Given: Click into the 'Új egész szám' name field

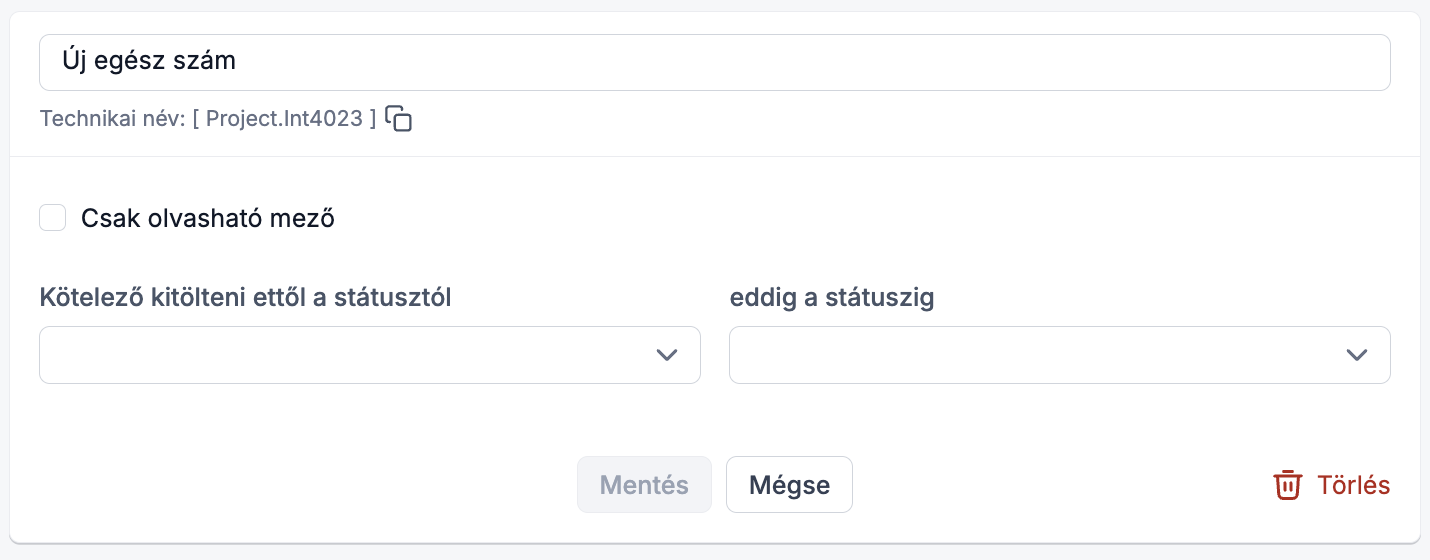Looking at the screenshot, I should 715,62.
